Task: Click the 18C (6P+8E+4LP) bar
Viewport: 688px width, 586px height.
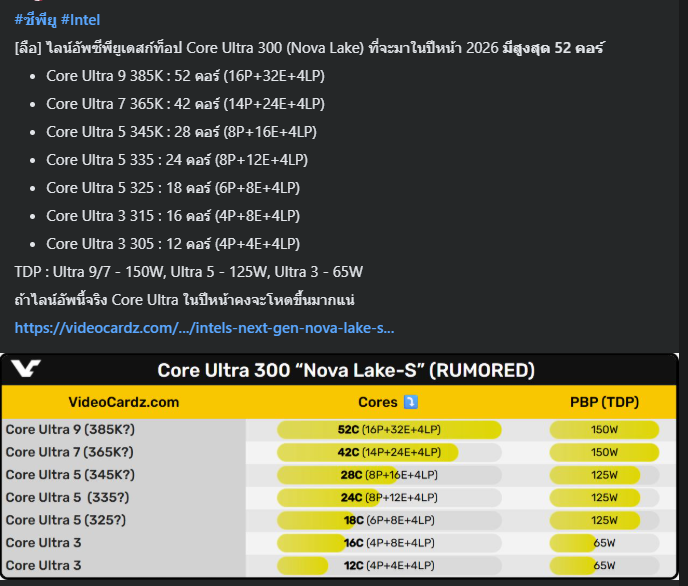Action: pos(389,520)
